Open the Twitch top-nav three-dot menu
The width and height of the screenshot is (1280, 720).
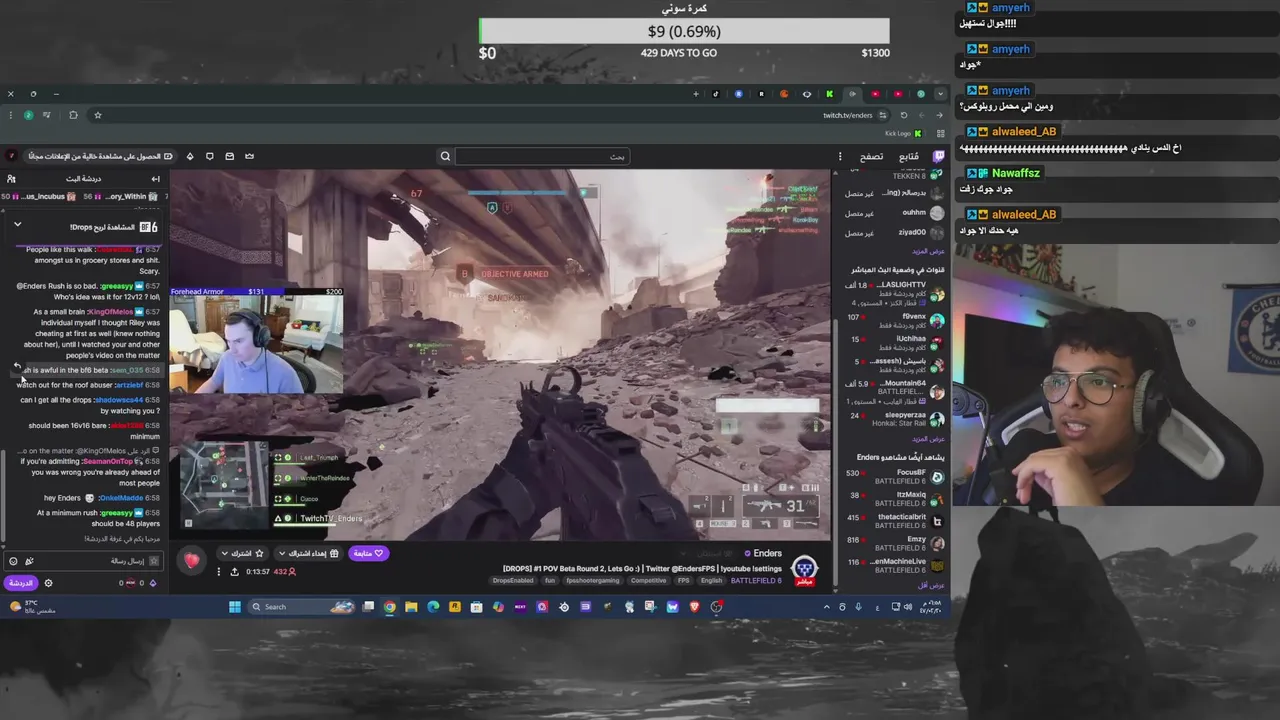pos(840,156)
